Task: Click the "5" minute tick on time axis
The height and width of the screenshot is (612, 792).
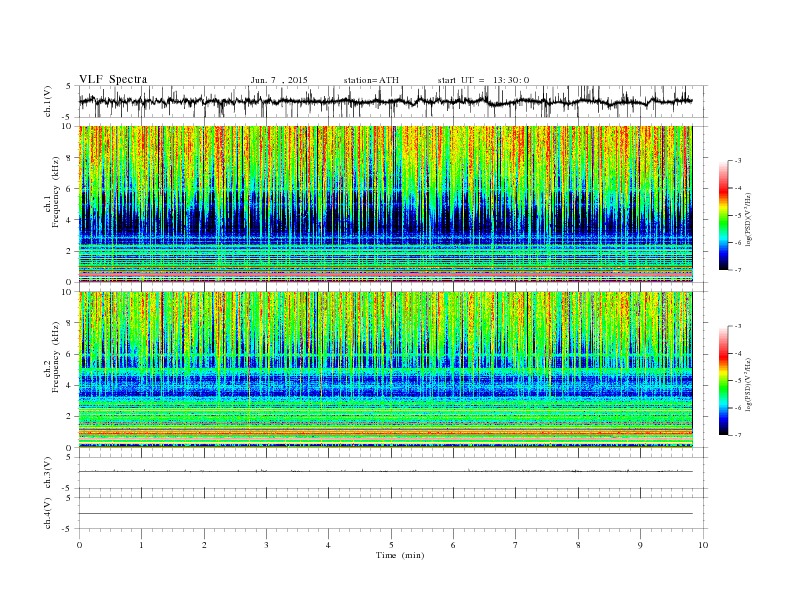Action: tap(391, 545)
